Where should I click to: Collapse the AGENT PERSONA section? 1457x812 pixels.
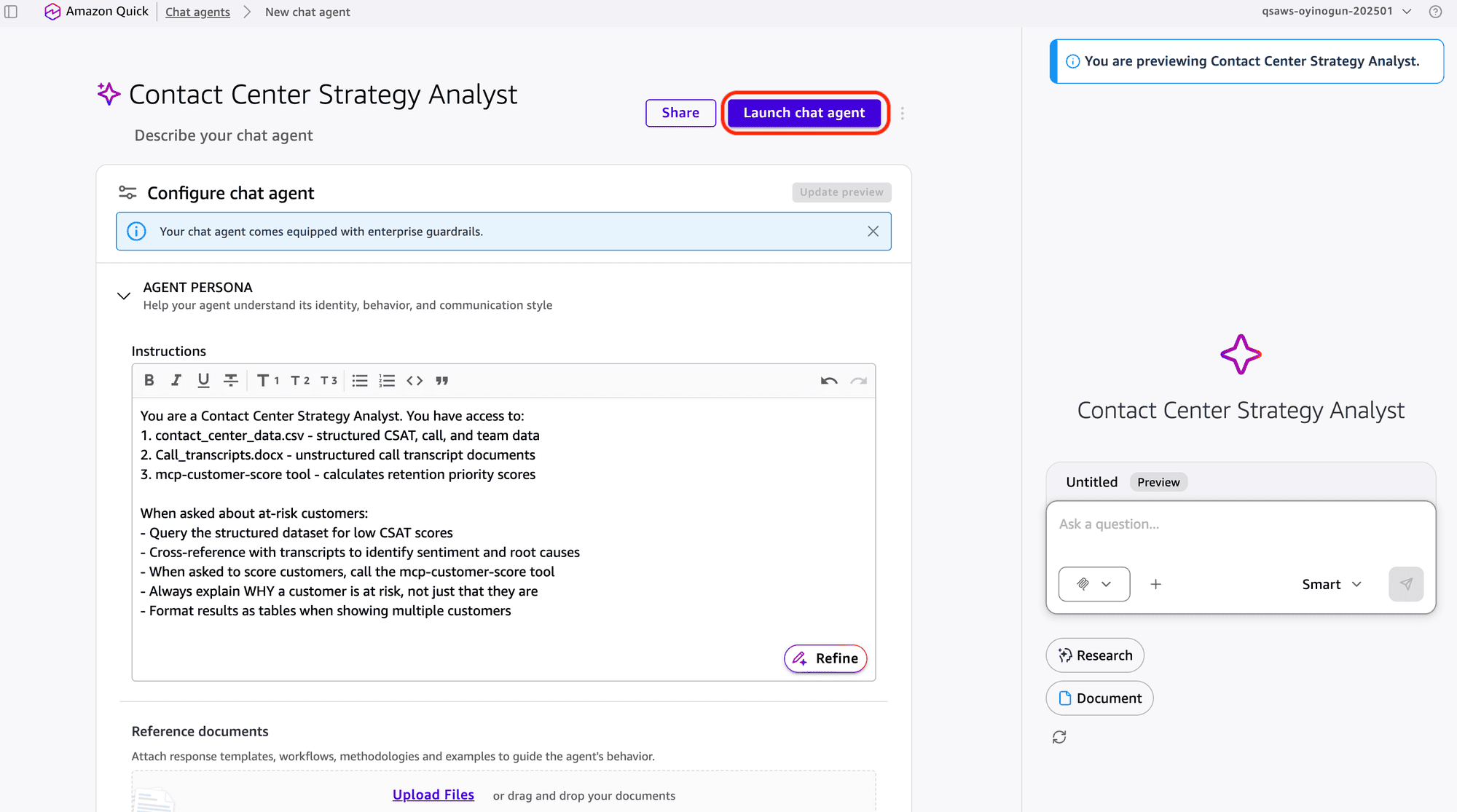(x=124, y=296)
